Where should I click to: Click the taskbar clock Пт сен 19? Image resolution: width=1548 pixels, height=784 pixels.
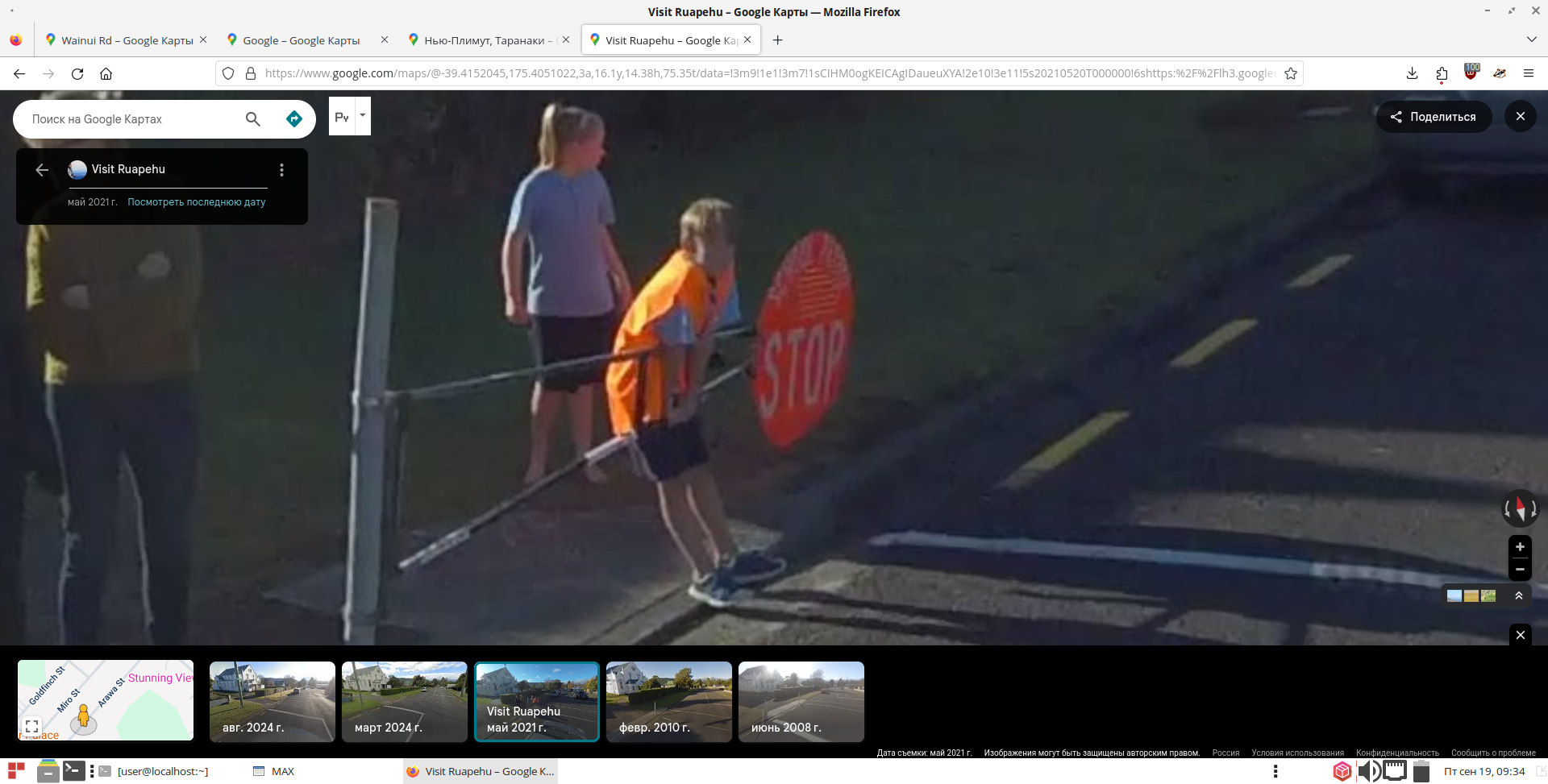tap(1484, 771)
